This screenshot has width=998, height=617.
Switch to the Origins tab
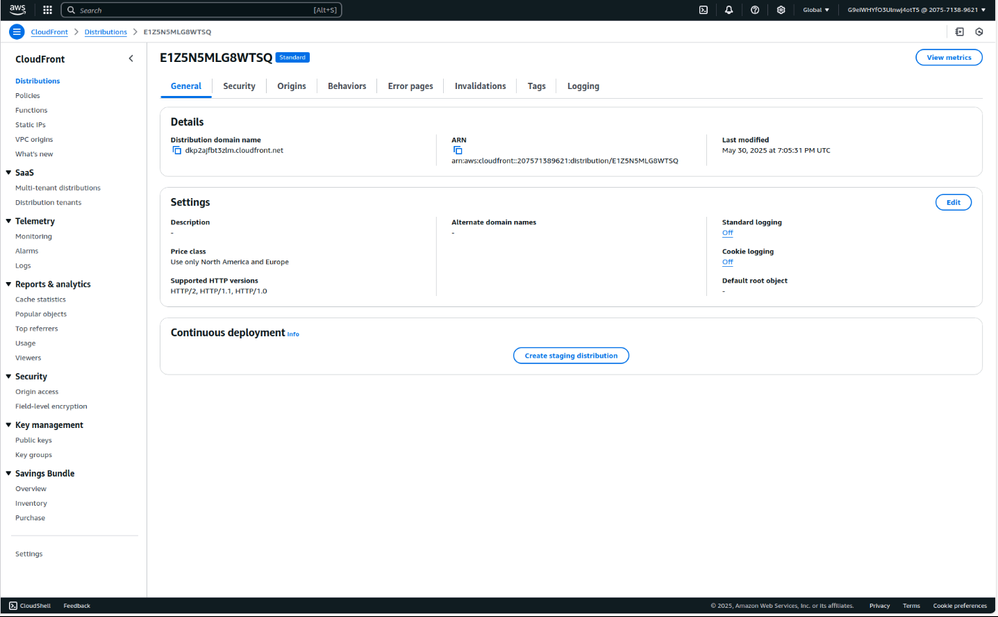point(292,86)
